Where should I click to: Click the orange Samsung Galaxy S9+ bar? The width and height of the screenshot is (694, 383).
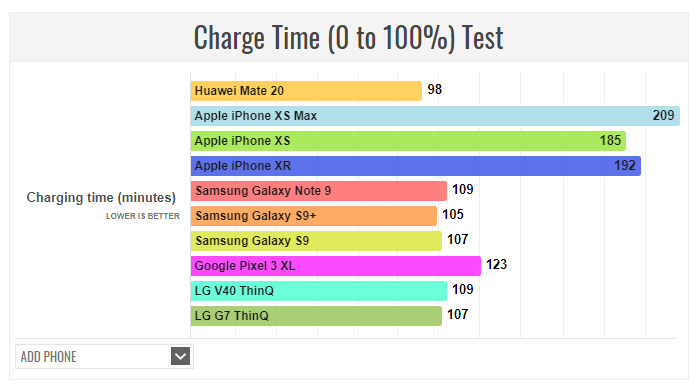[314, 216]
